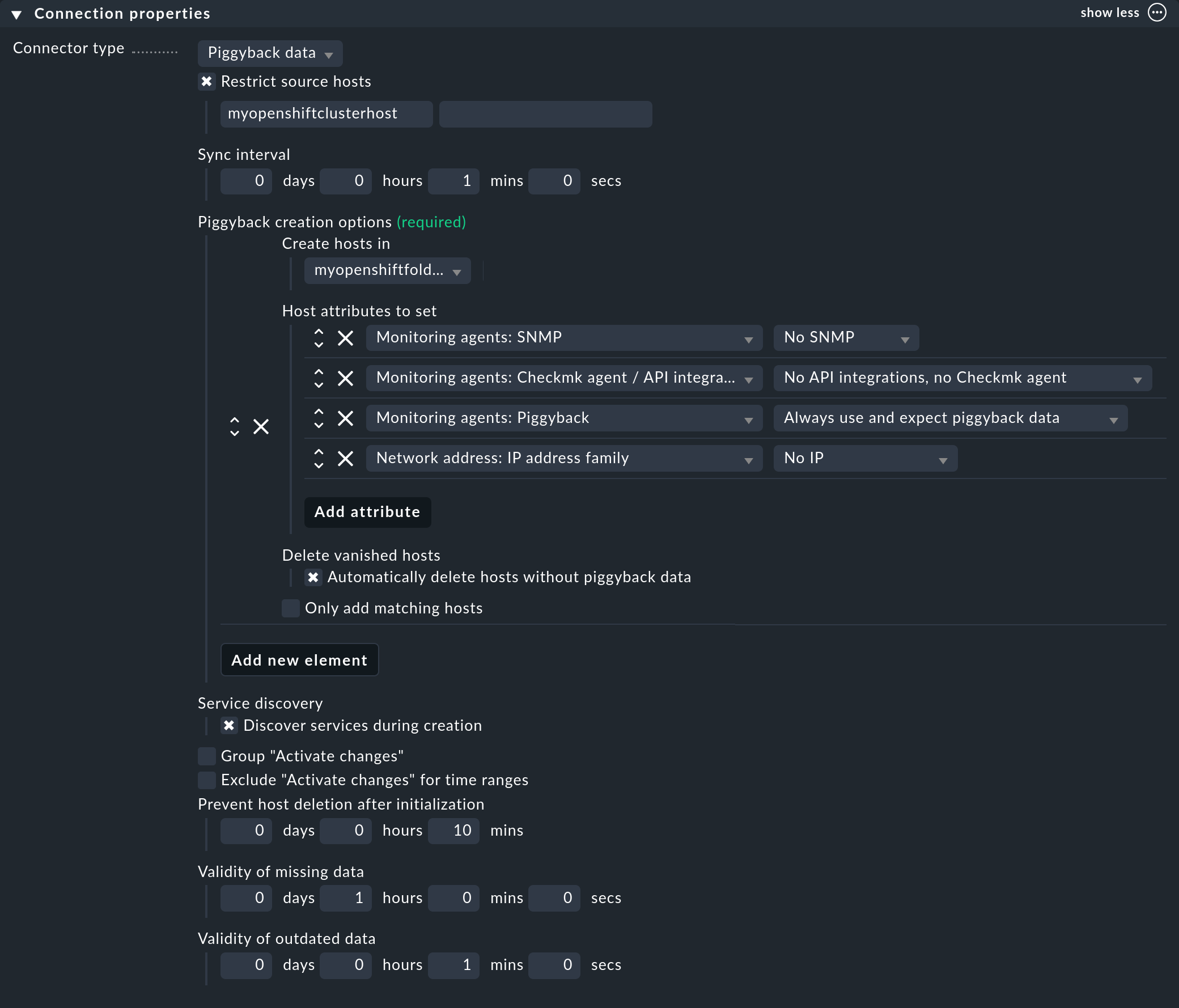
Task: Select the Collapse Connection properties expander
Action: pyautogui.click(x=18, y=13)
